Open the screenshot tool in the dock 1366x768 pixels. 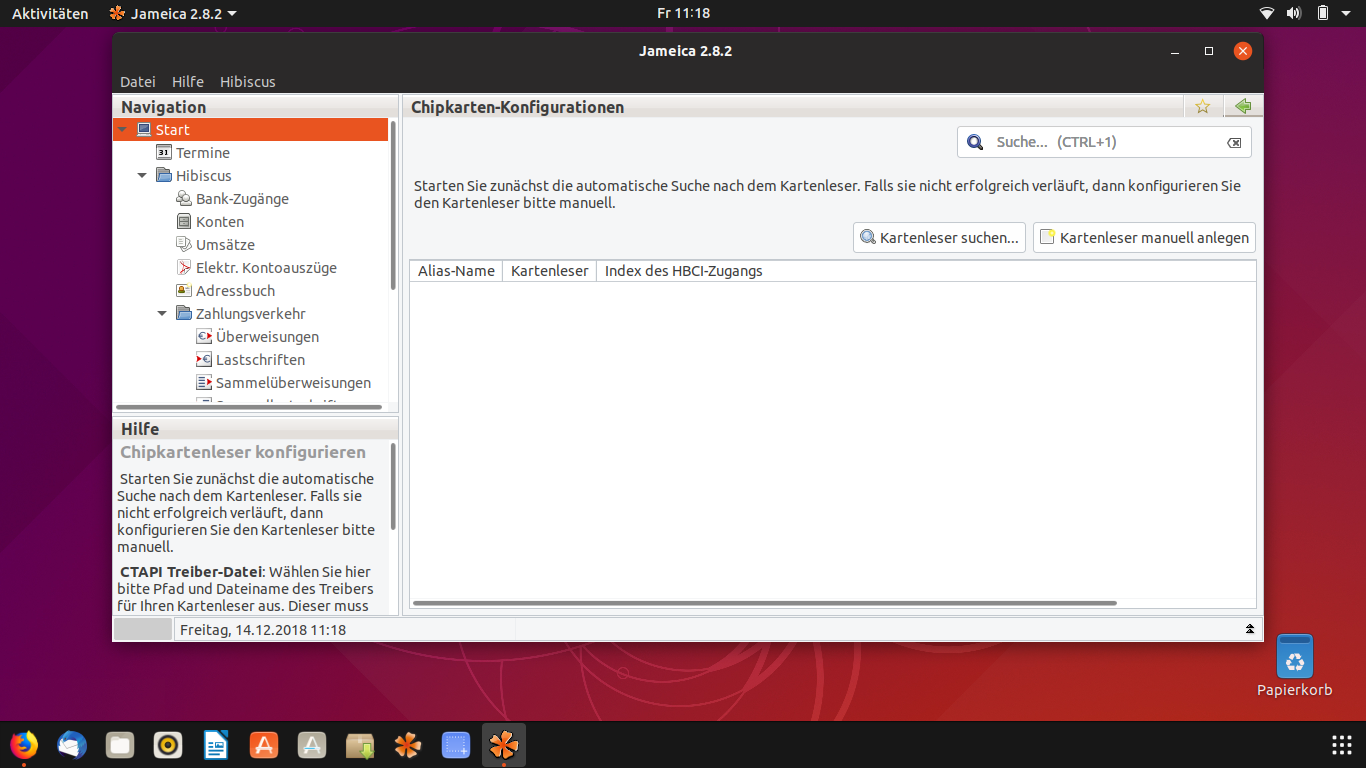[x=456, y=745]
